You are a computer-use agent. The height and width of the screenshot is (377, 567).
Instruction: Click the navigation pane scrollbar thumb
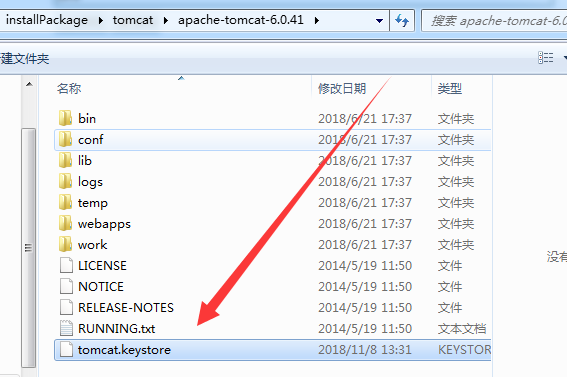[x=29, y=248]
